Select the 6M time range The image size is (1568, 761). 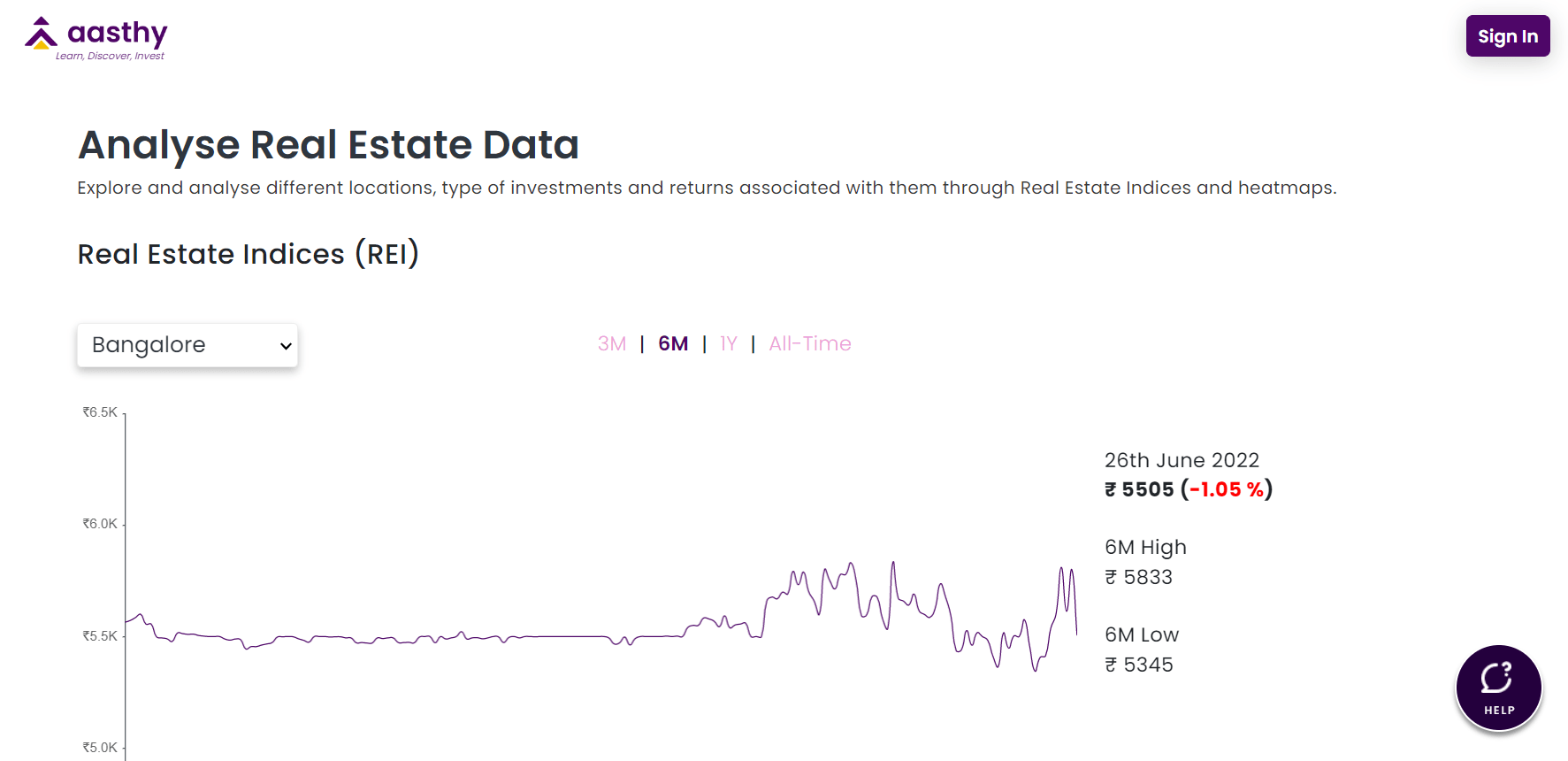[673, 343]
